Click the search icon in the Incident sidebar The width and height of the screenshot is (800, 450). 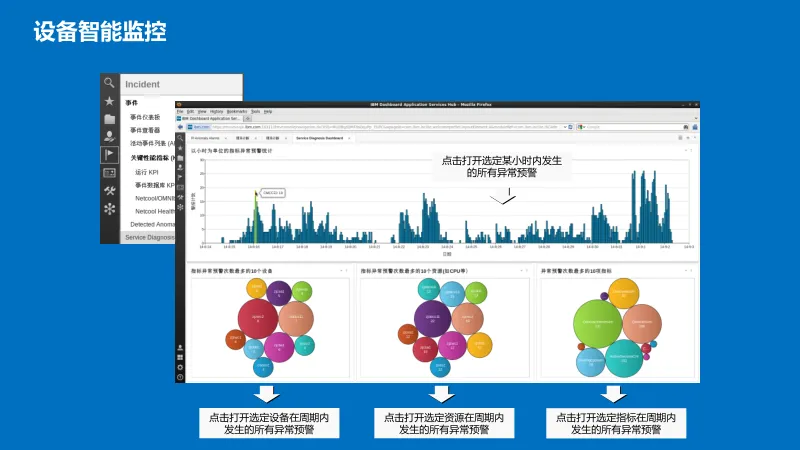click(x=109, y=83)
